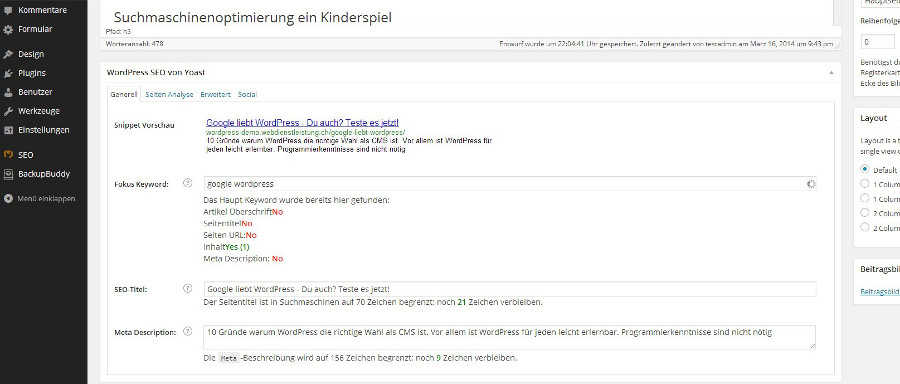Open the Einstellungen settings icon

tap(8, 130)
